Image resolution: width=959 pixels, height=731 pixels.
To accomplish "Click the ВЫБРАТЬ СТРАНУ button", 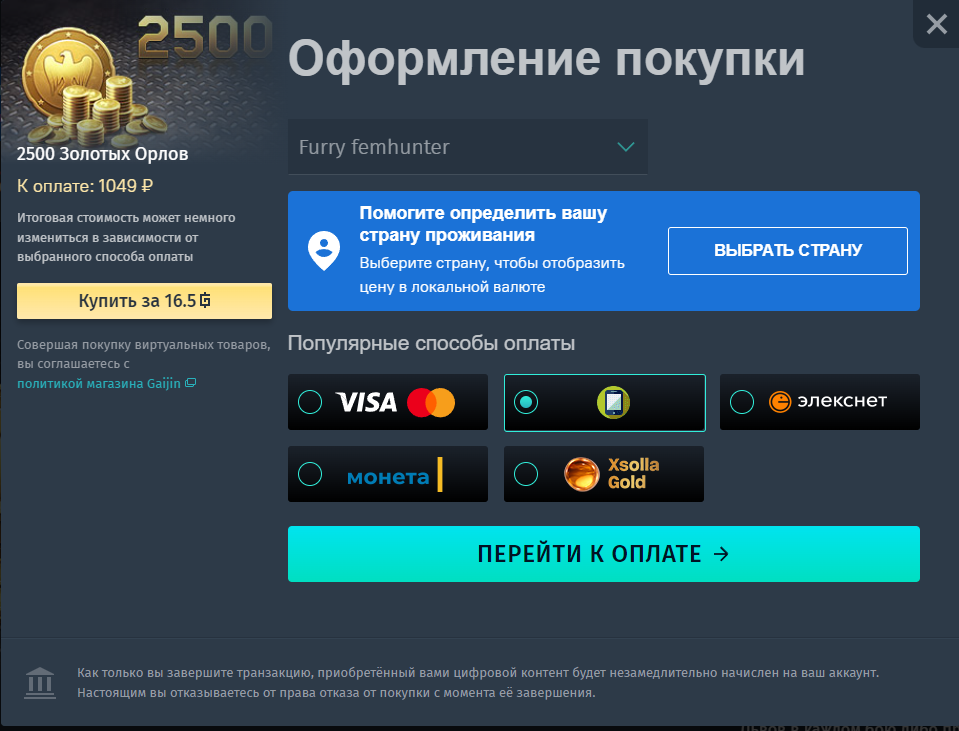I will [788, 251].
